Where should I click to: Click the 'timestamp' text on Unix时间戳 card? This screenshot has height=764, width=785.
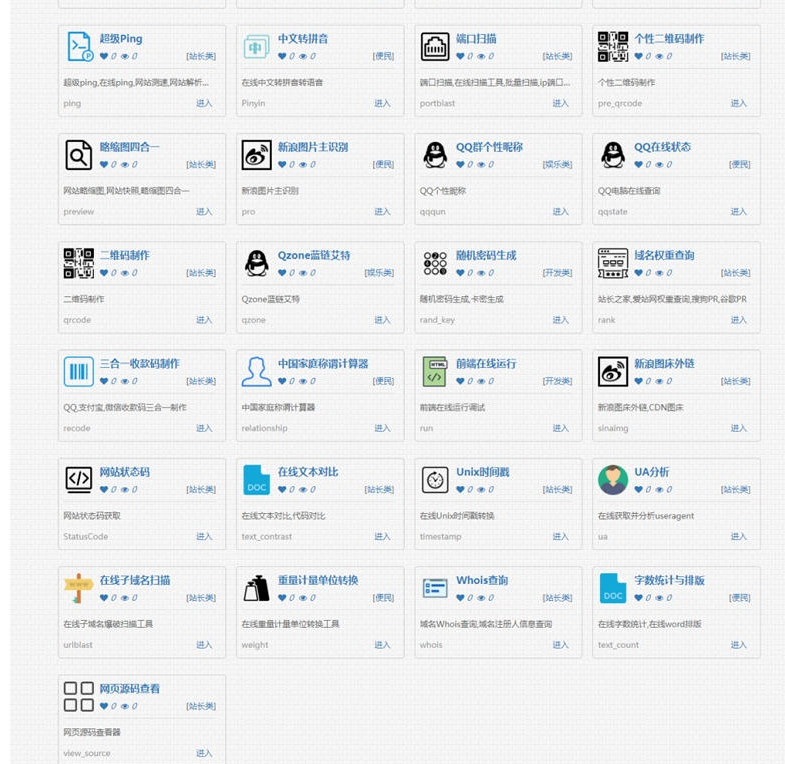coord(441,537)
